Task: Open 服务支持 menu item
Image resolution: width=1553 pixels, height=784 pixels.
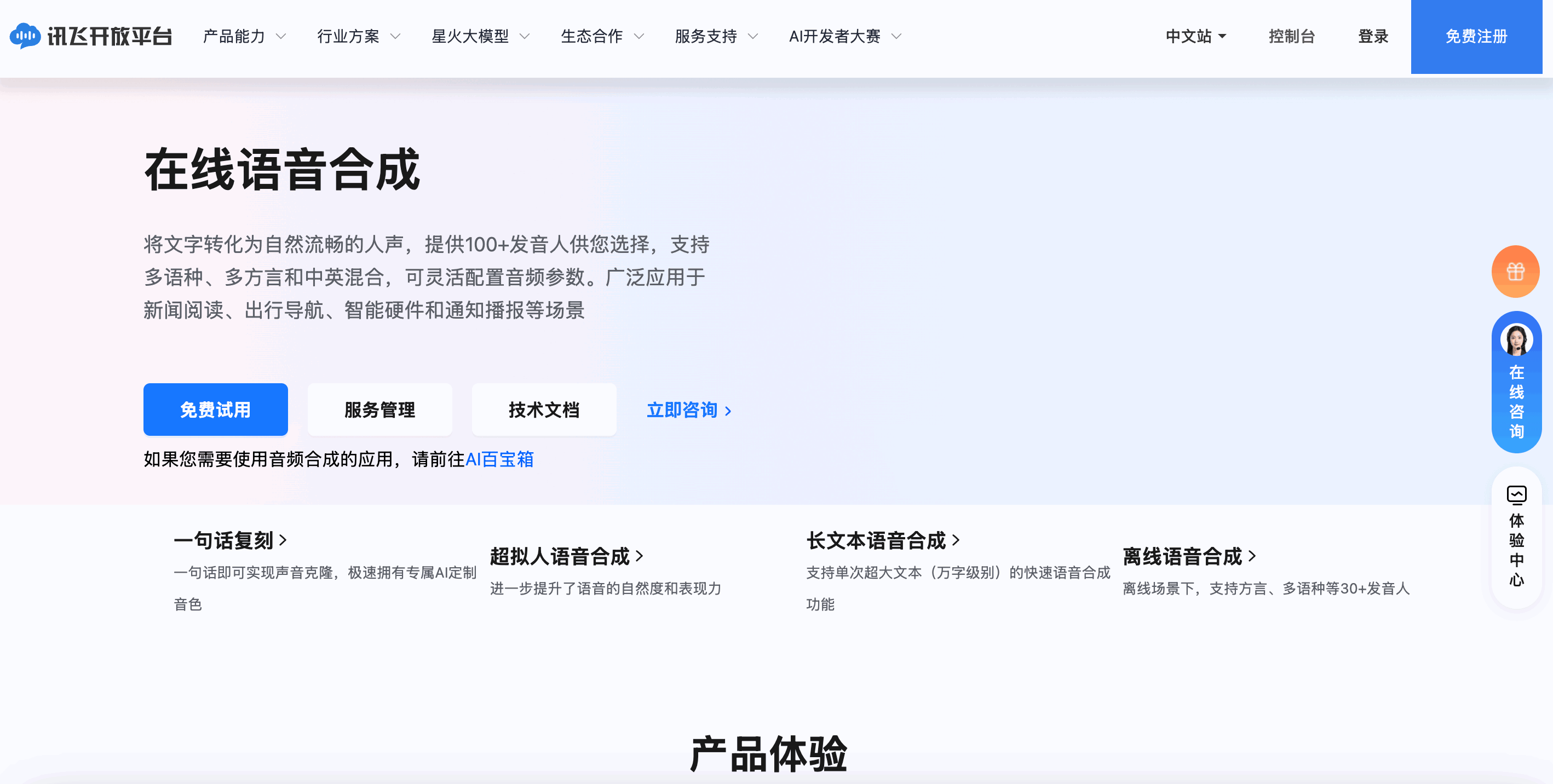Action: point(706,36)
